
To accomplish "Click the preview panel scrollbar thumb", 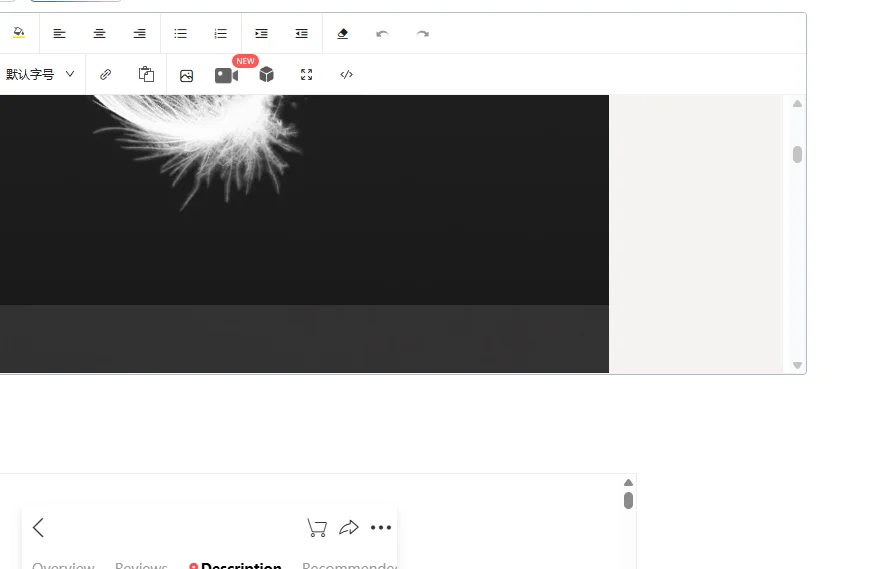I will (x=628, y=501).
